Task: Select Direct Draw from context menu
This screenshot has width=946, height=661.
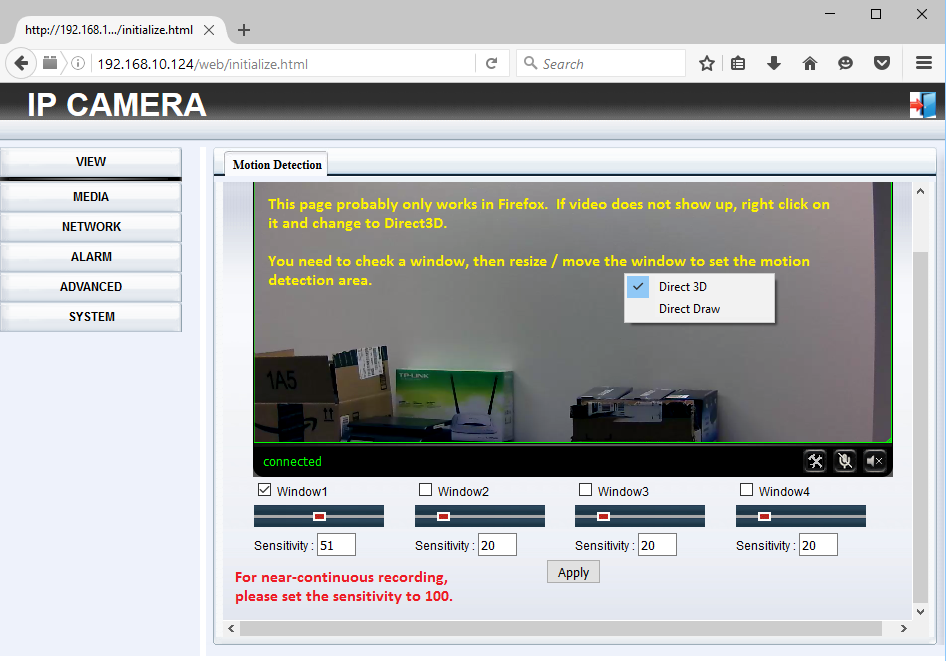Action: (x=689, y=309)
